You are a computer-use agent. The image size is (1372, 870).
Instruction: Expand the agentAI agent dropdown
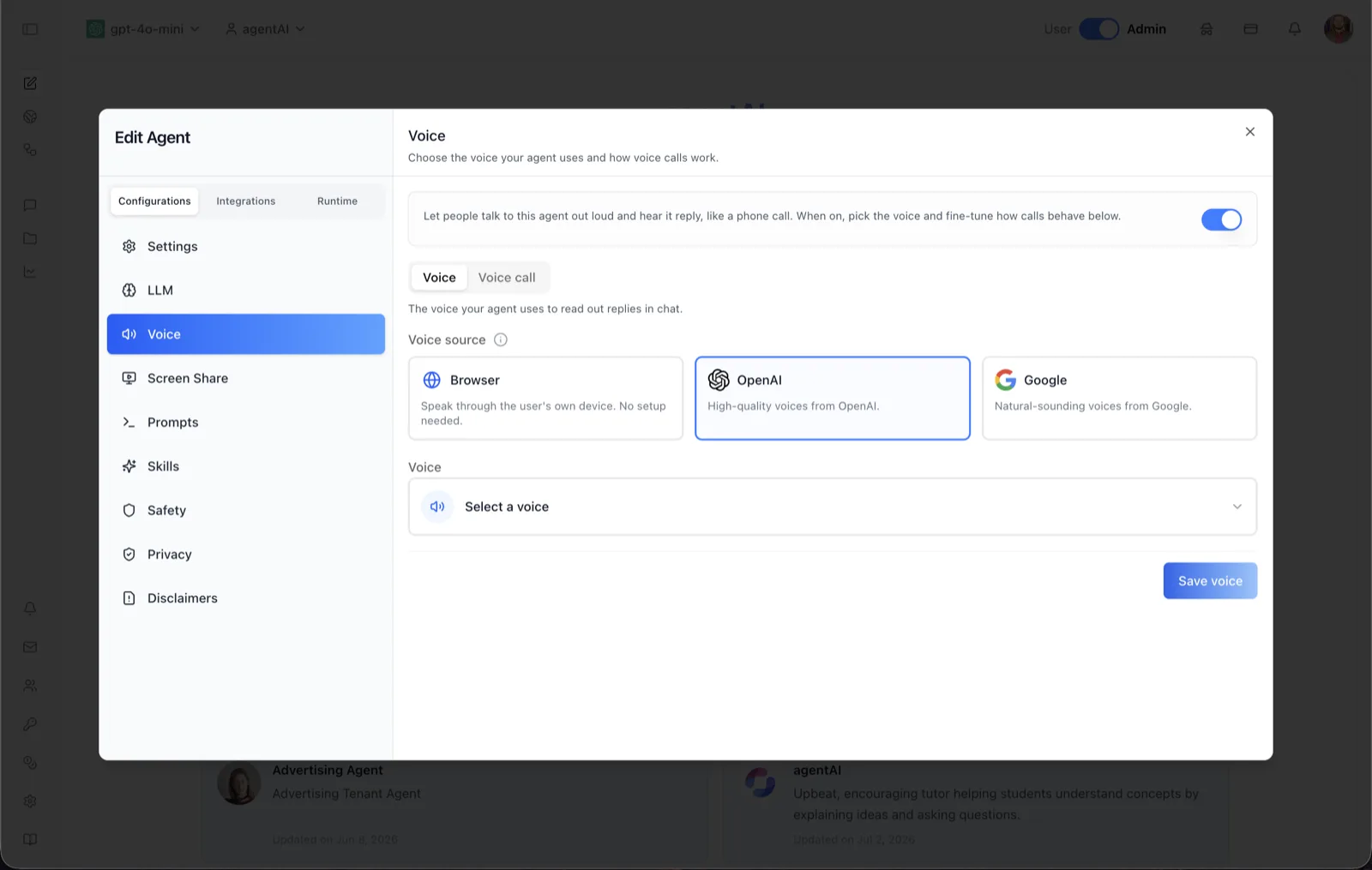(265, 29)
